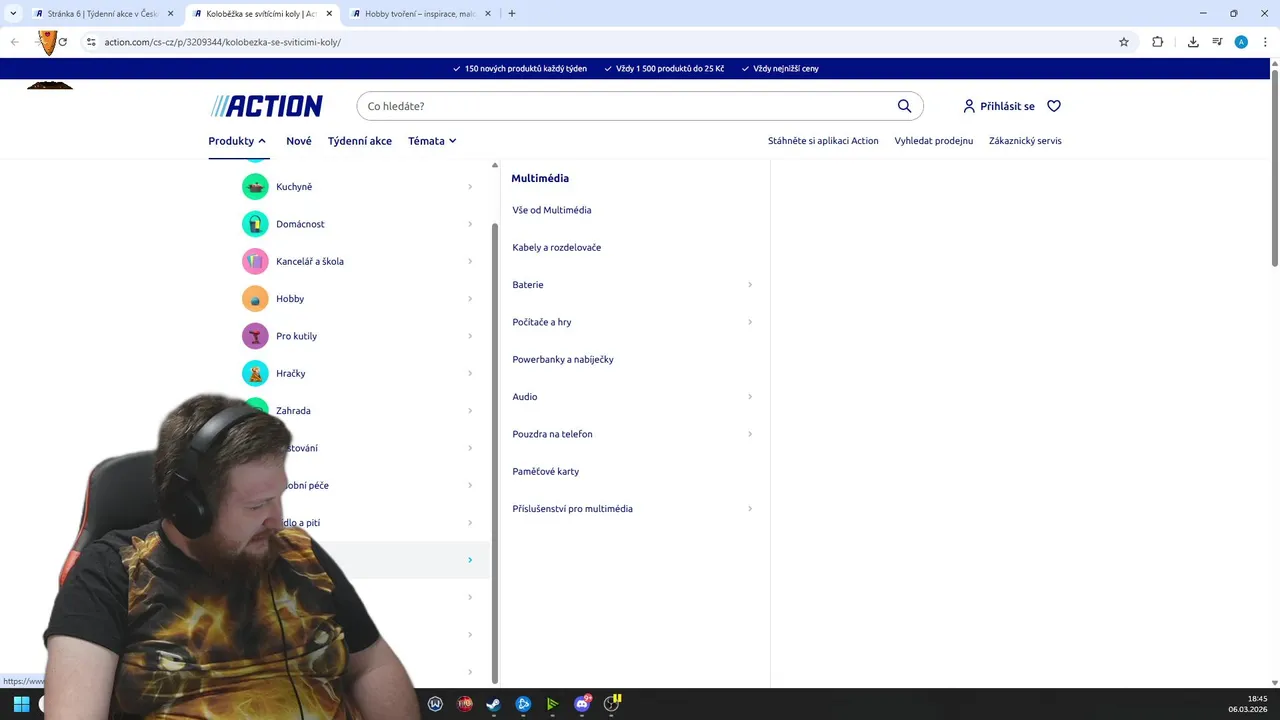Click the Multimédia heading

pyautogui.click(x=540, y=178)
